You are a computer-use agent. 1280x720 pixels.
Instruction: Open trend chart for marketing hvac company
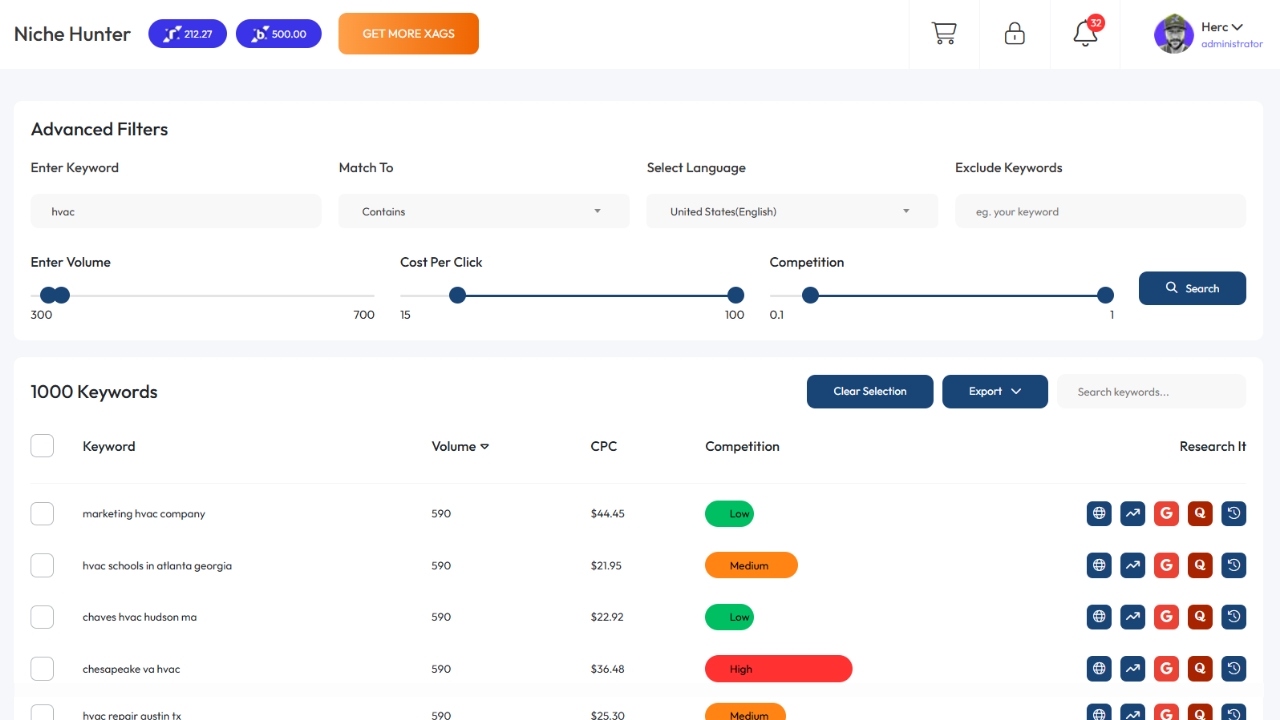pyautogui.click(x=1133, y=514)
